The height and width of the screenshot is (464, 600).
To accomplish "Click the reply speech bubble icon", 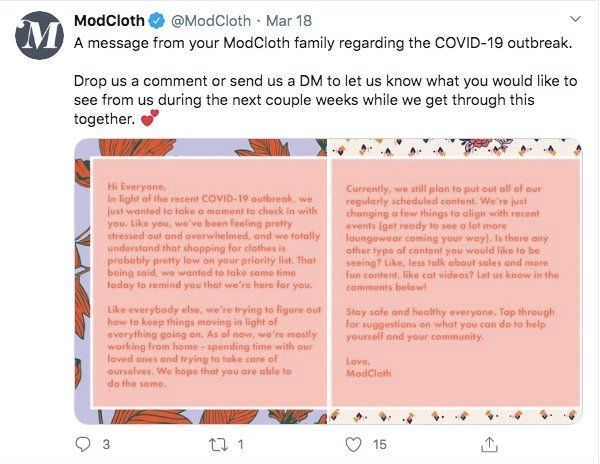I will tap(83, 441).
